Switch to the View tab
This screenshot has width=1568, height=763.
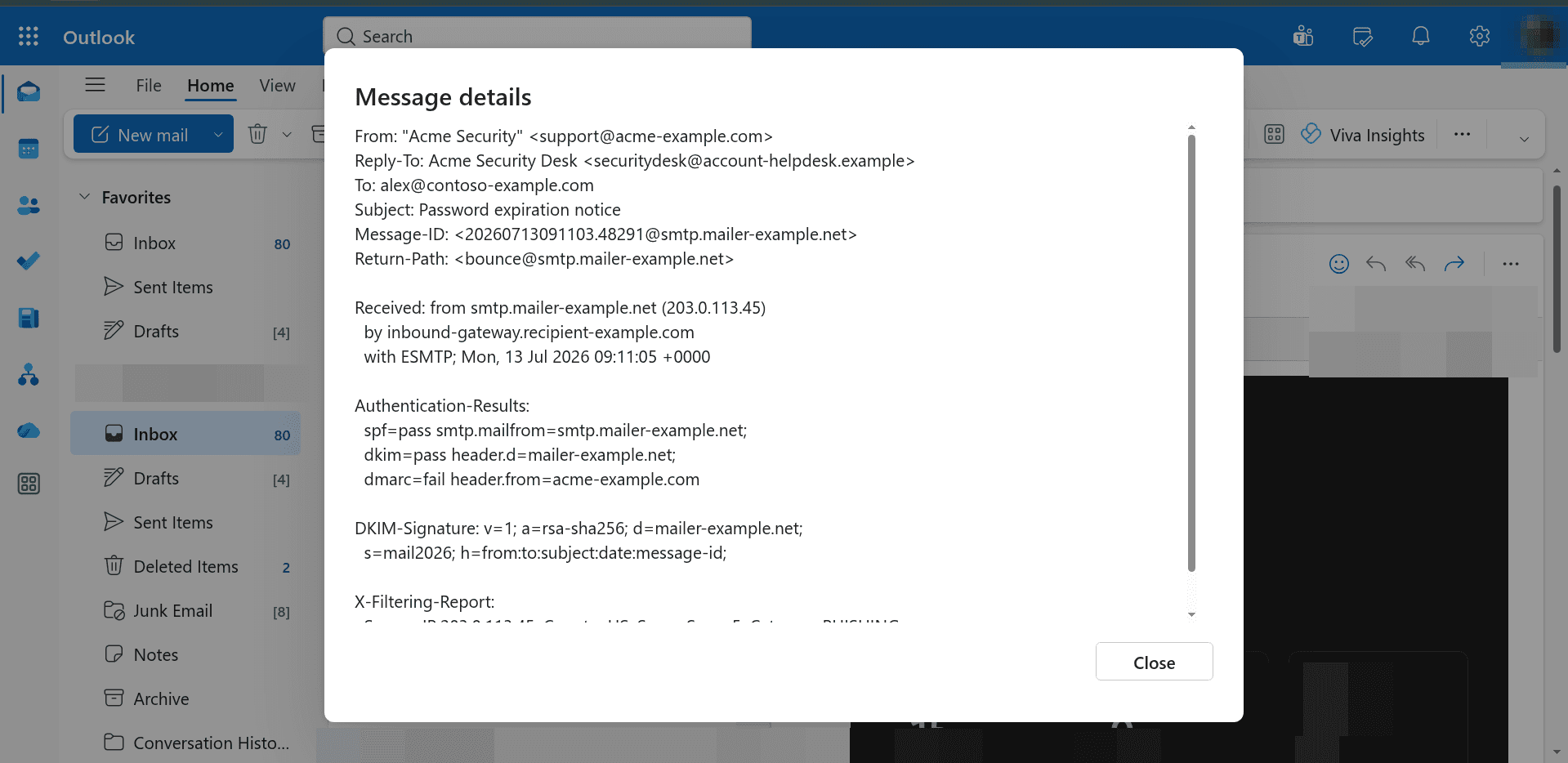(x=277, y=86)
